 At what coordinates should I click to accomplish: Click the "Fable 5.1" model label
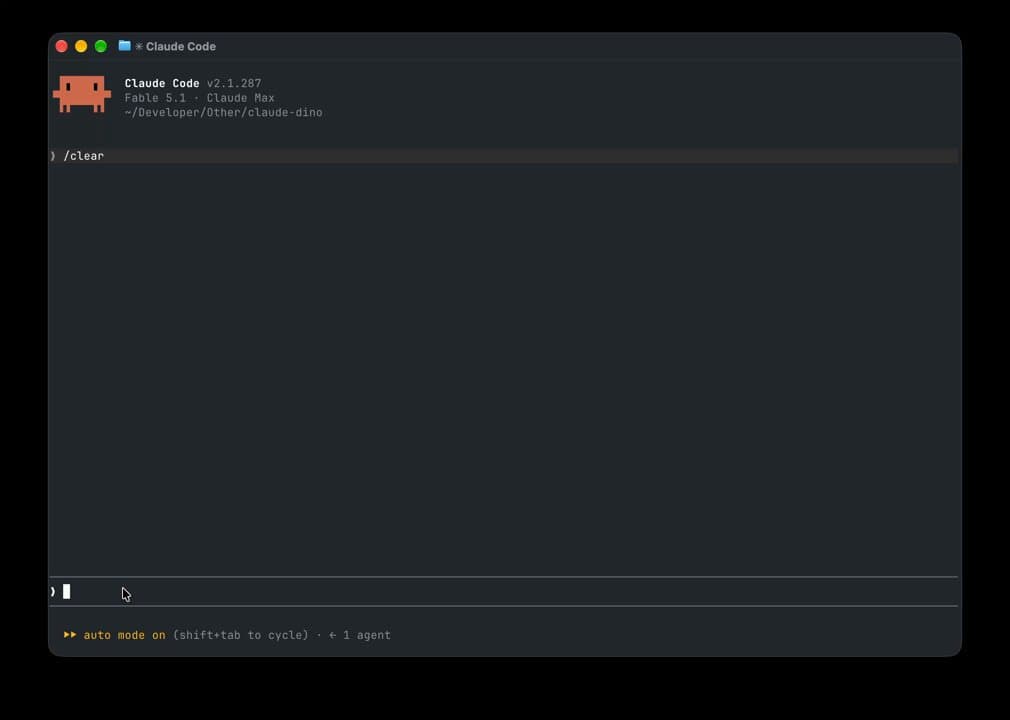click(155, 98)
